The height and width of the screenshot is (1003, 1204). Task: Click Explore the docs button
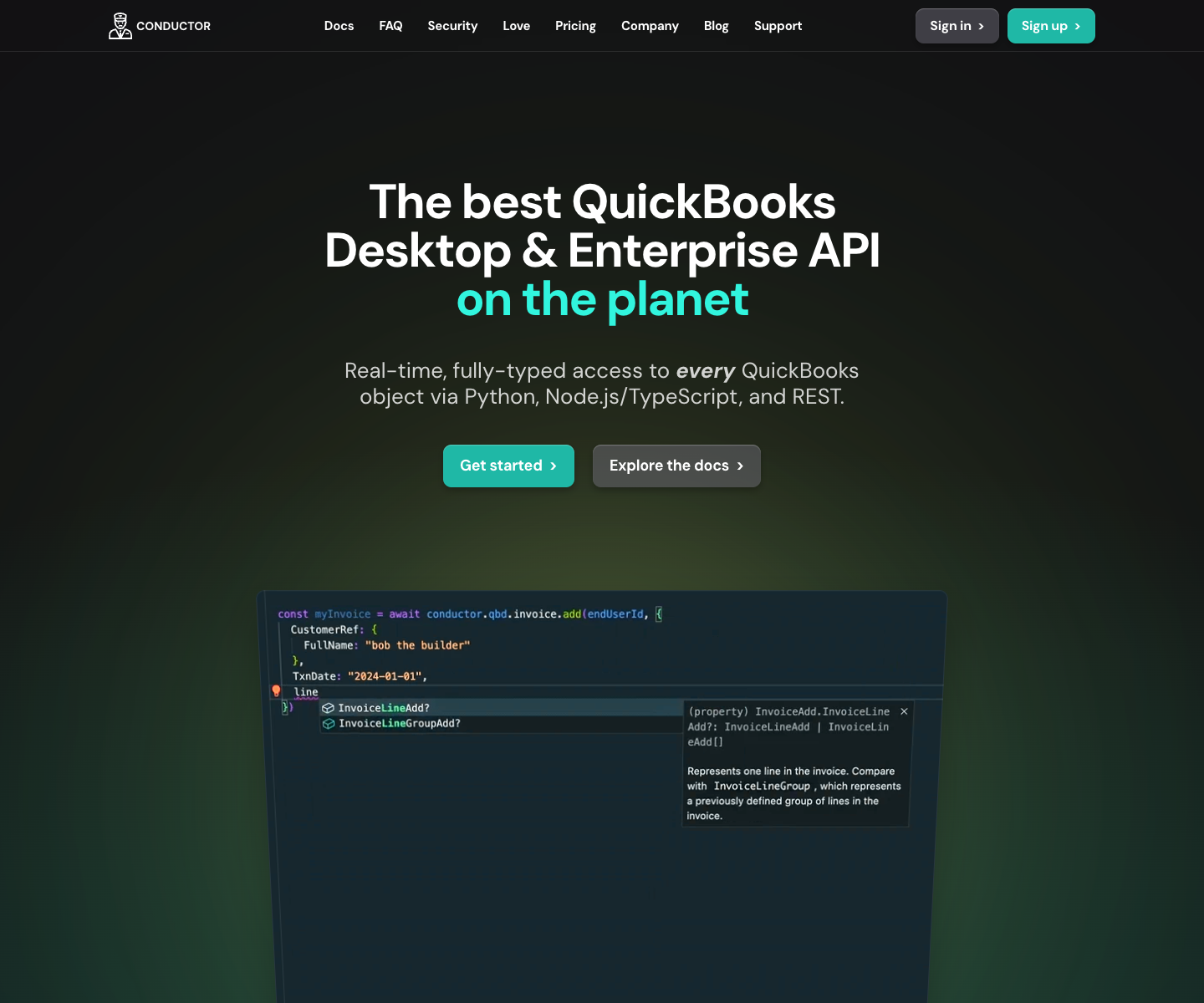(x=676, y=466)
